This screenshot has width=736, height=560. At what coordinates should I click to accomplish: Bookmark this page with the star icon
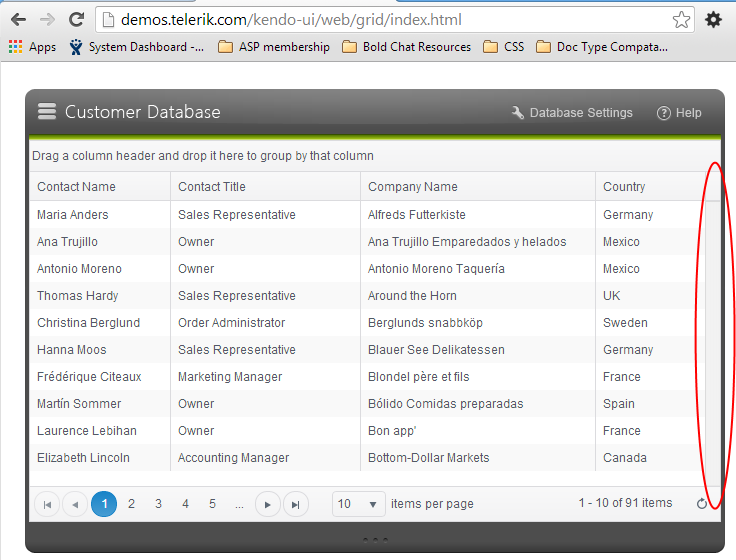coord(681,20)
